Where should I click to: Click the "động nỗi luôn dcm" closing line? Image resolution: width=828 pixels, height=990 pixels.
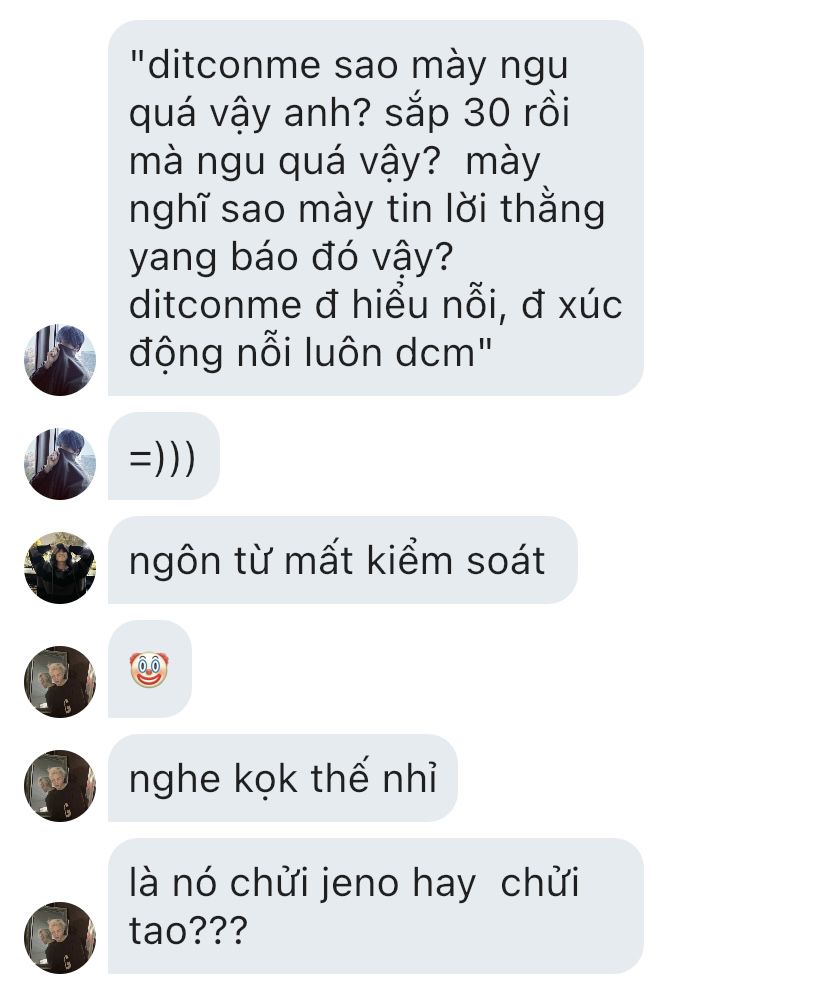310,353
